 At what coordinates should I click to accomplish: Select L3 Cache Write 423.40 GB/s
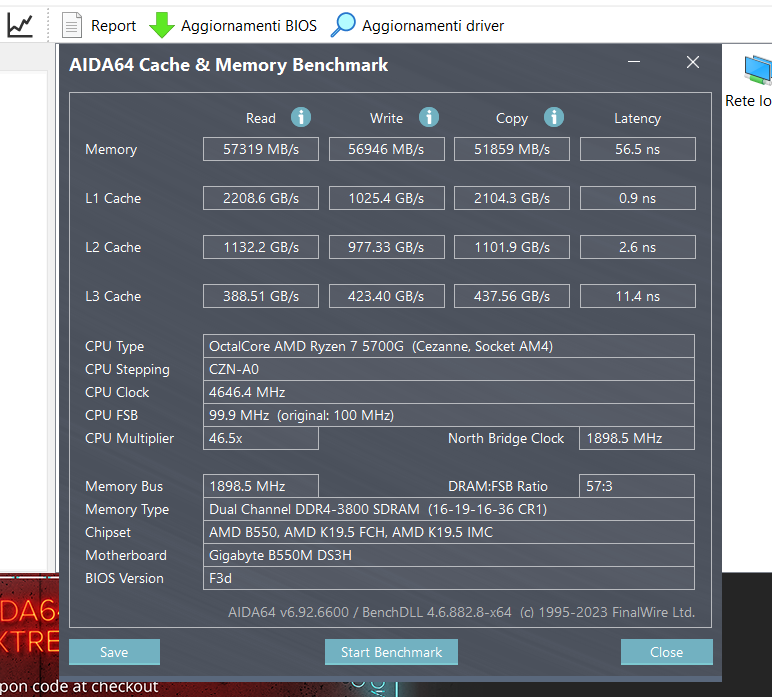pyautogui.click(x=386, y=296)
